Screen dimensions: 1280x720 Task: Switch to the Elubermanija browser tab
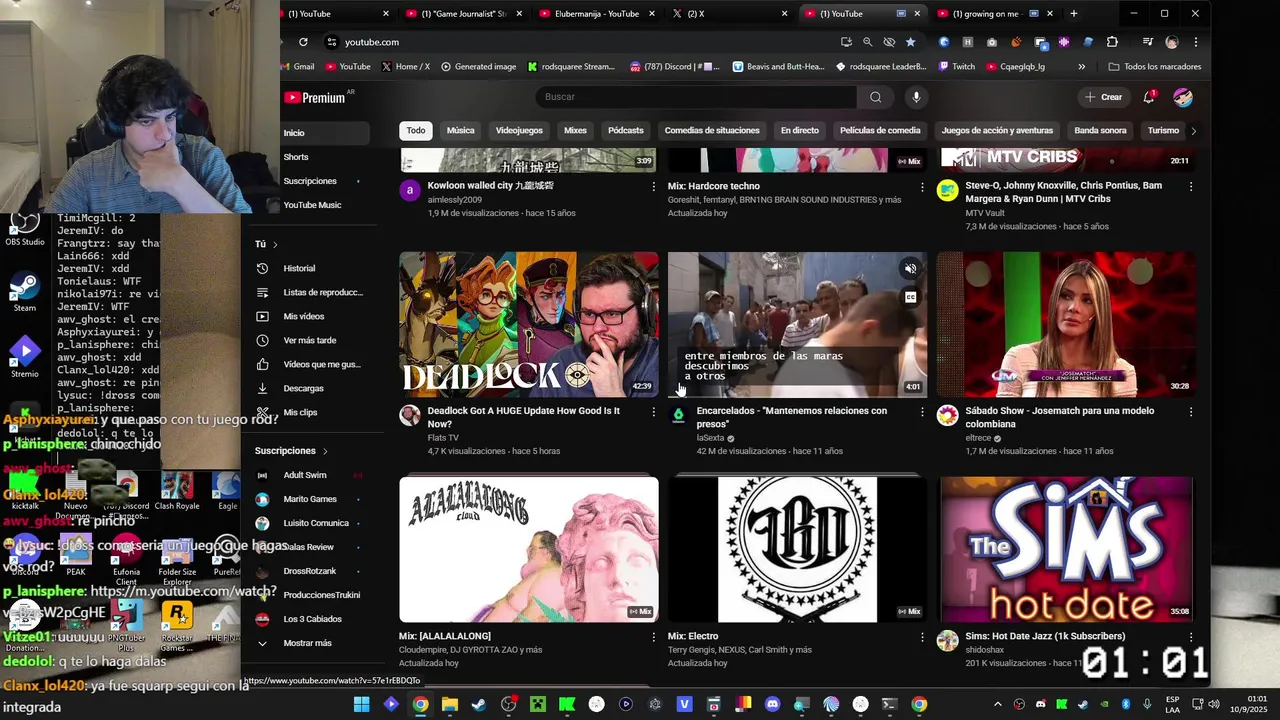(x=597, y=14)
